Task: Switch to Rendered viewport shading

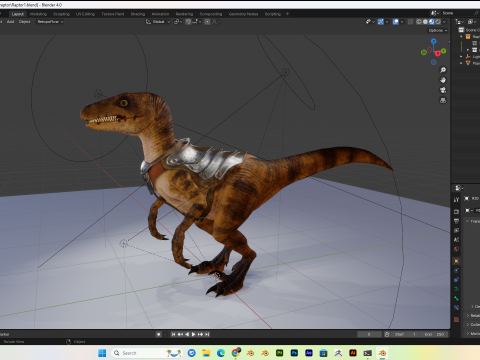Action: coord(438,22)
